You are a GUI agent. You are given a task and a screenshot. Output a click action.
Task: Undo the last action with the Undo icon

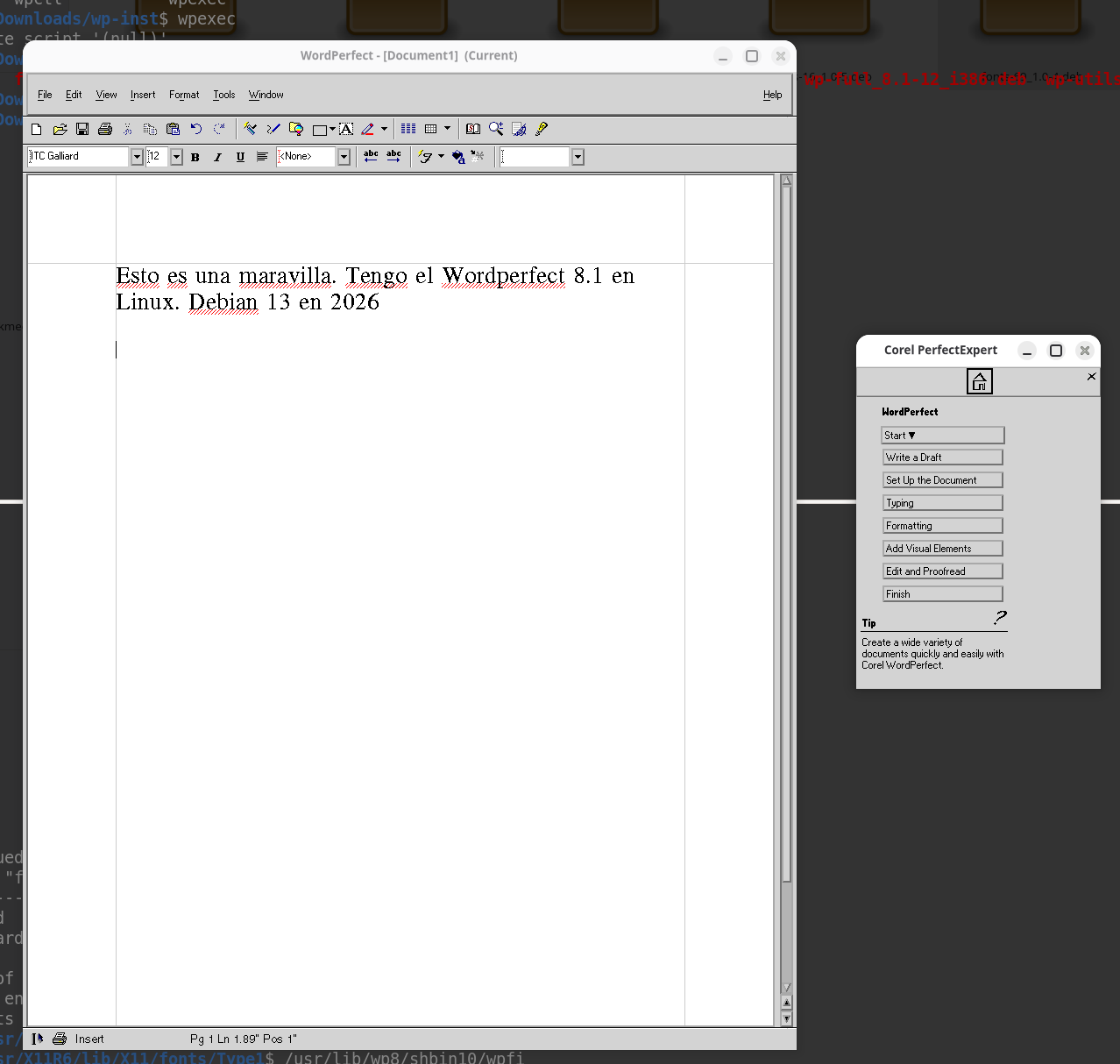[x=196, y=129]
